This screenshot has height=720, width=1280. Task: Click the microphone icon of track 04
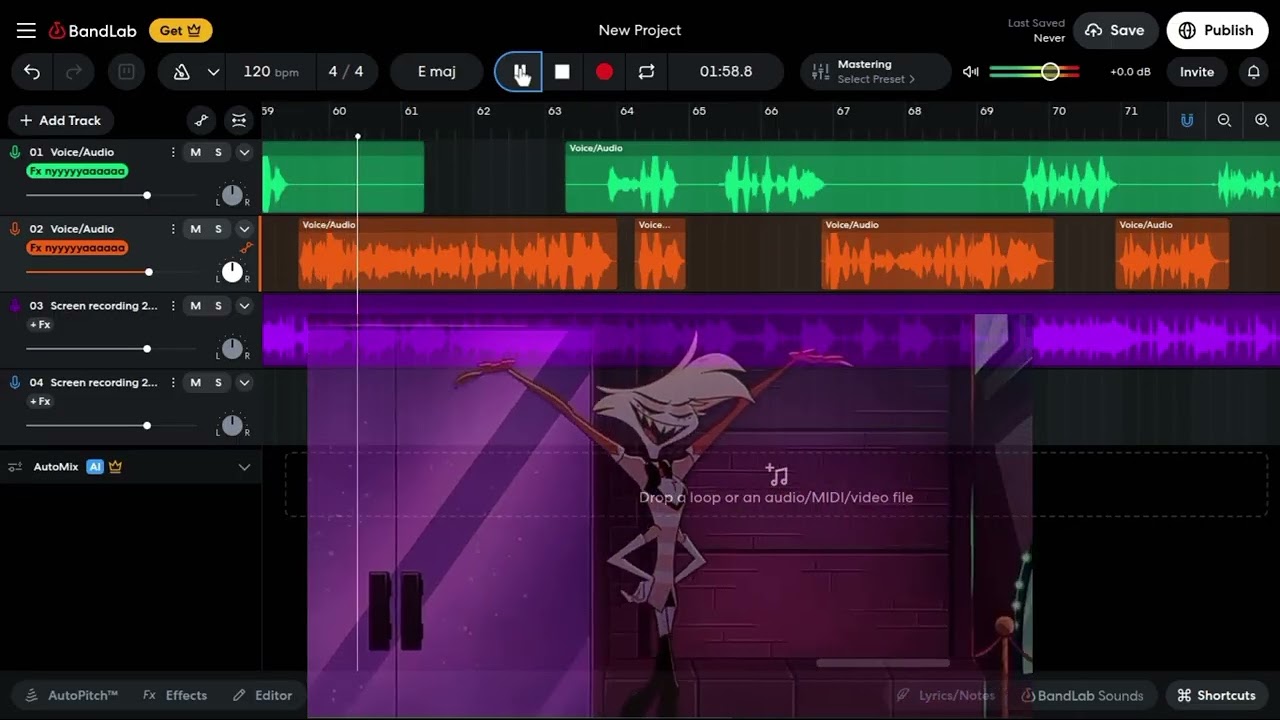tap(15, 383)
